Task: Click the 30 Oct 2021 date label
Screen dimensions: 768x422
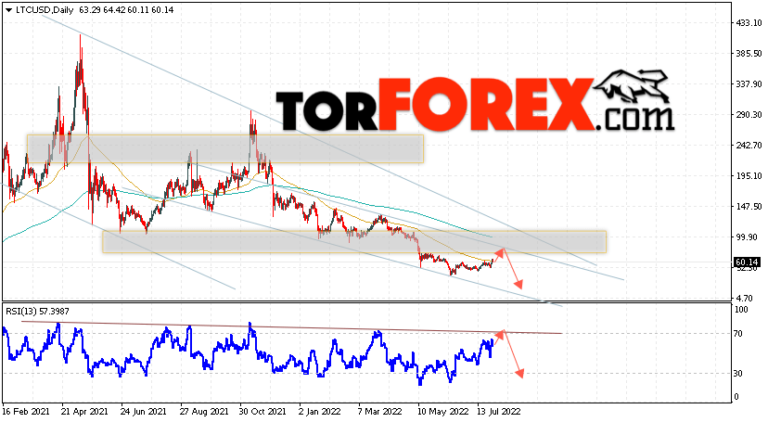Action: pos(263,410)
